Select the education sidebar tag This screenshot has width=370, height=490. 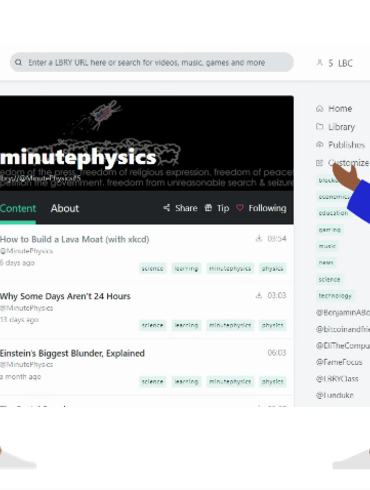333,213
